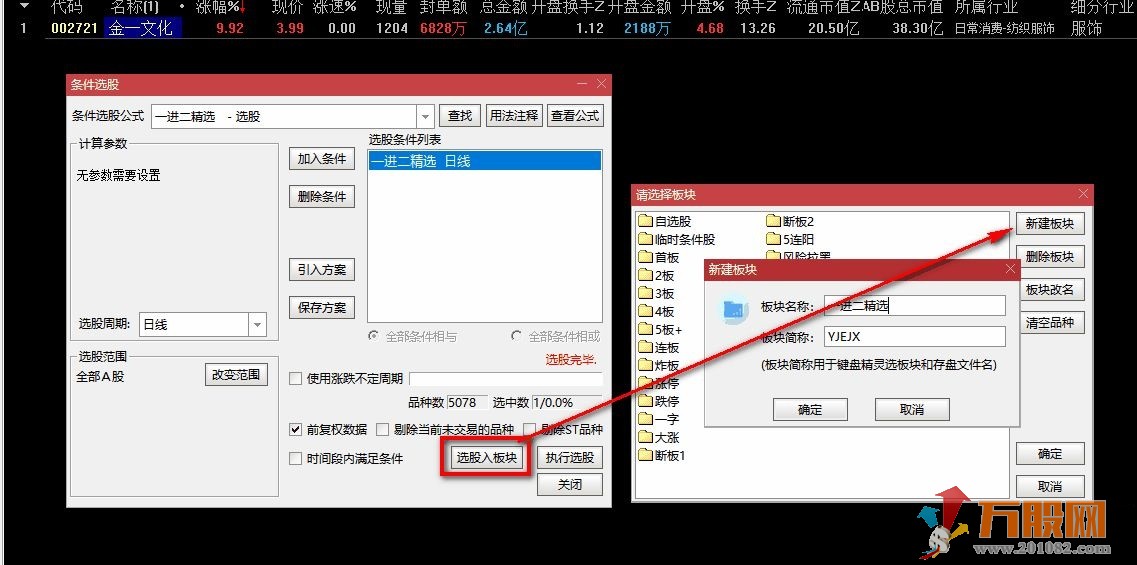Click 清空品种 button
Image resolution: width=1137 pixels, height=565 pixels.
tap(1050, 323)
